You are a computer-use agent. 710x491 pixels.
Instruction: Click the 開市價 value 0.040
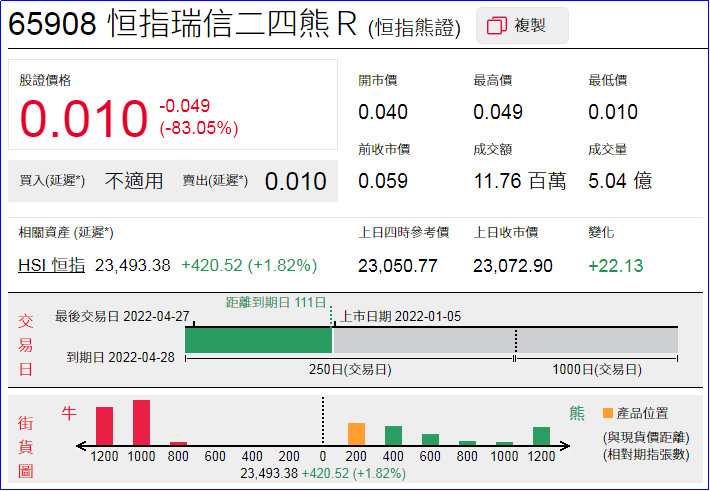[x=383, y=112]
